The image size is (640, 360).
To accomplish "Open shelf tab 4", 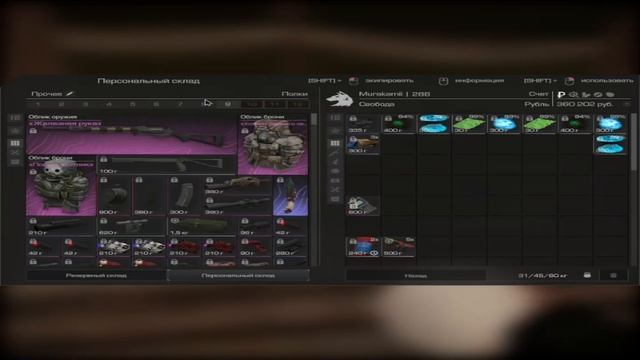I will [109, 104].
